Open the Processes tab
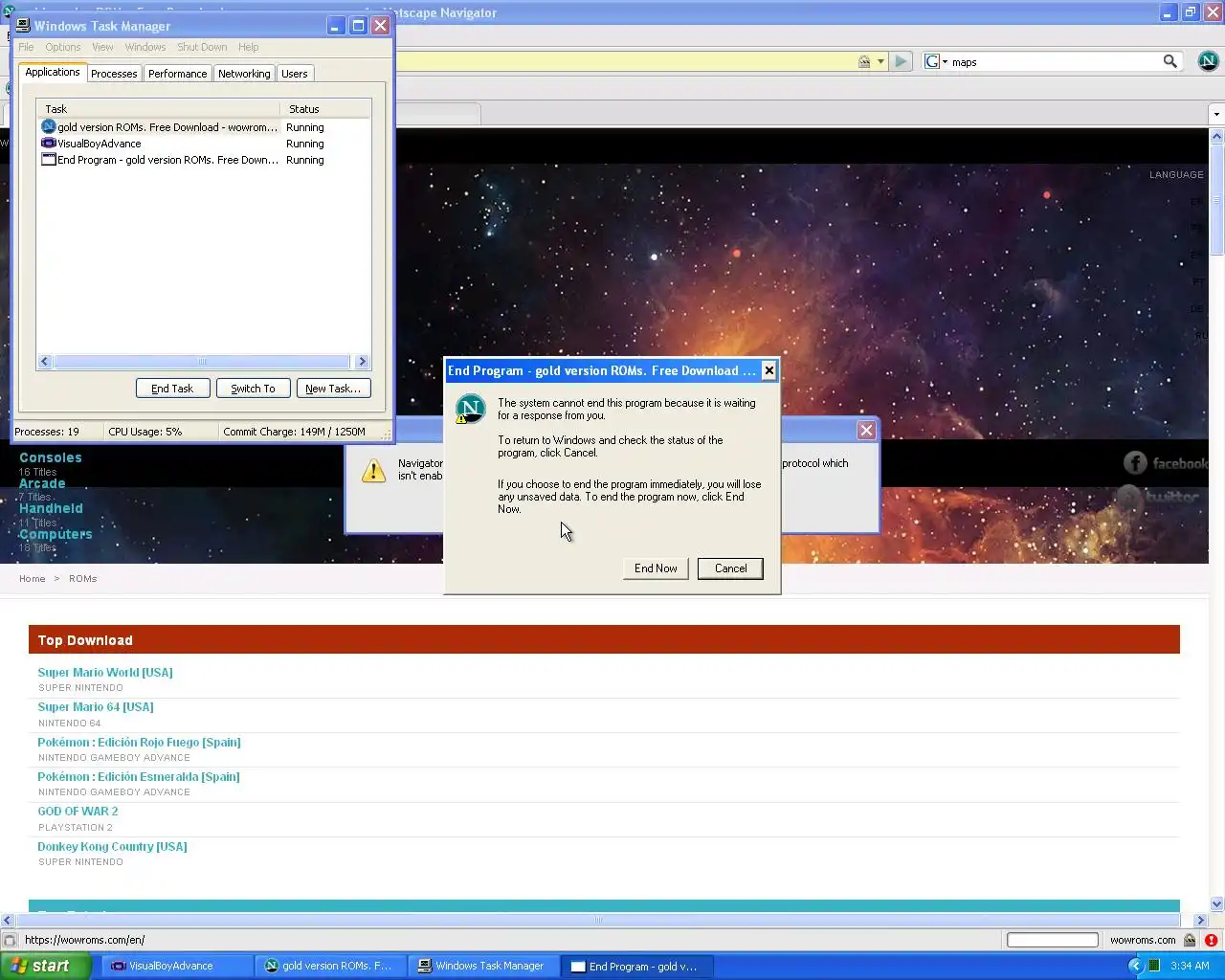 (114, 74)
